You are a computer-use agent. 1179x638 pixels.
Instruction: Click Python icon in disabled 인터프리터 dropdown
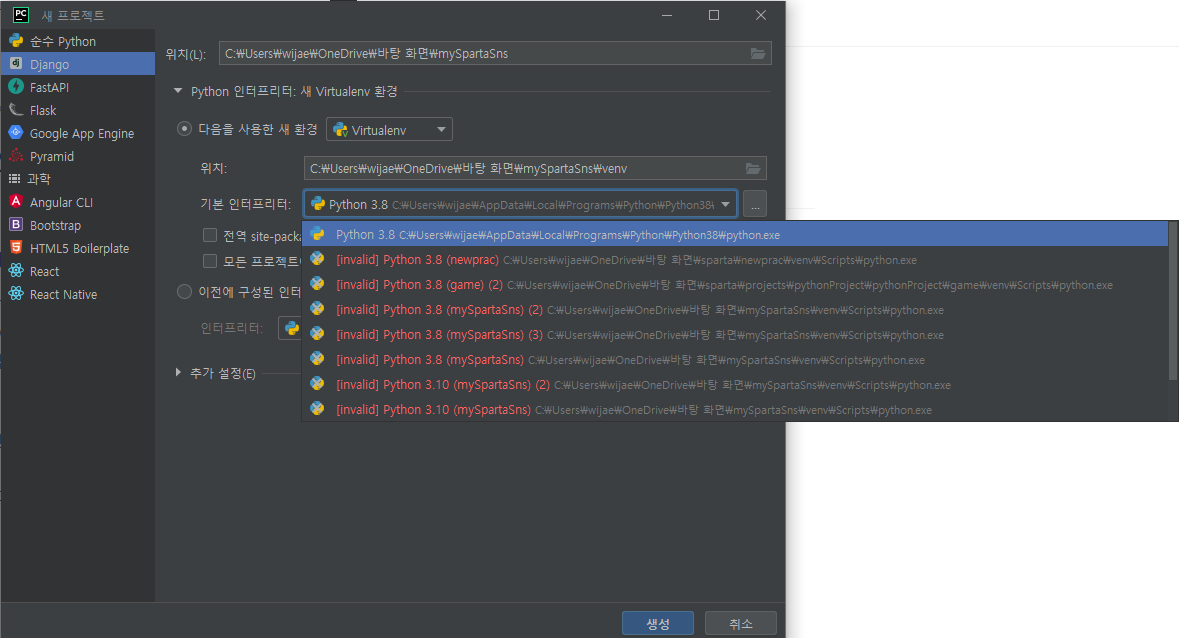(x=292, y=328)
